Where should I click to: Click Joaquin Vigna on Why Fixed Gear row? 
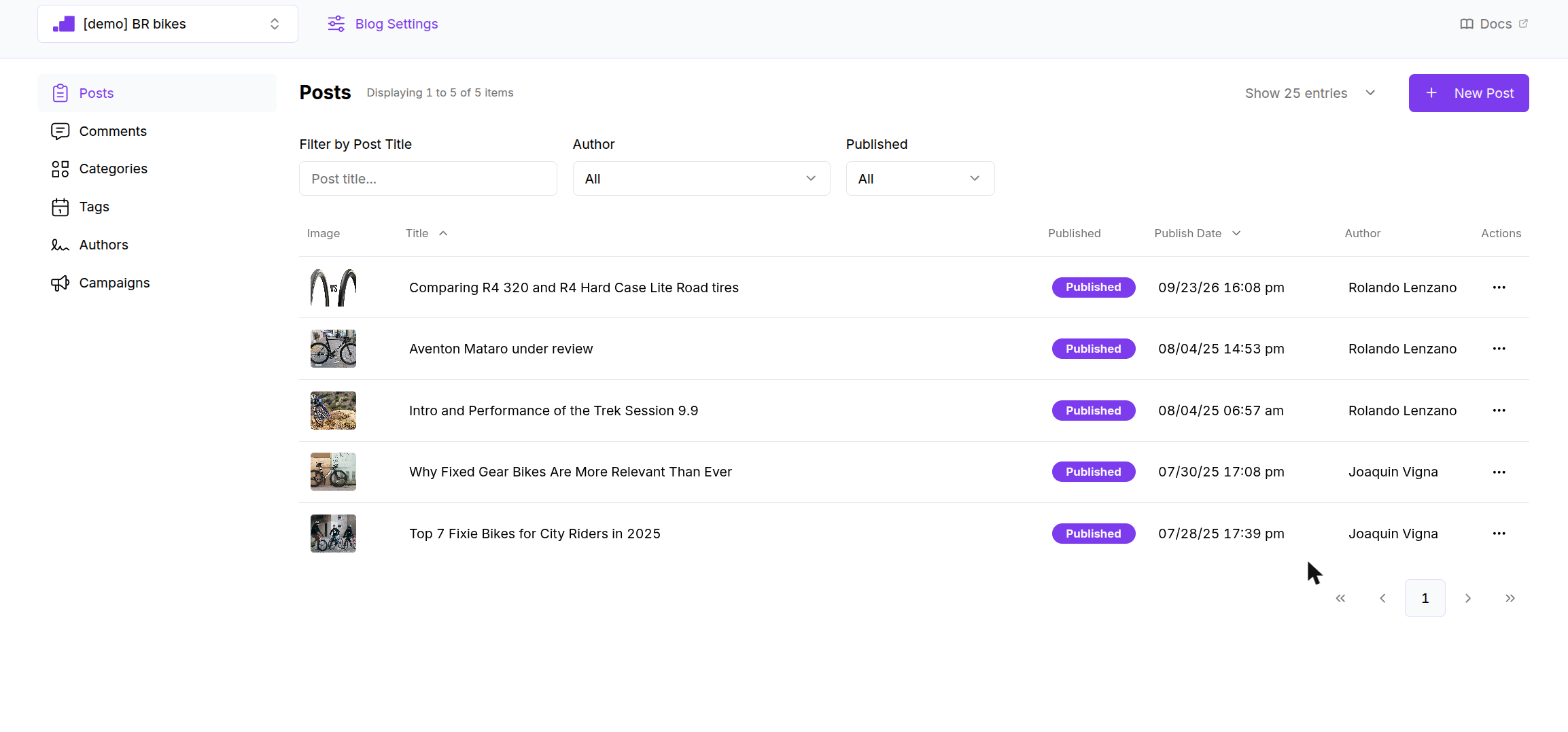pos(1393,472)
